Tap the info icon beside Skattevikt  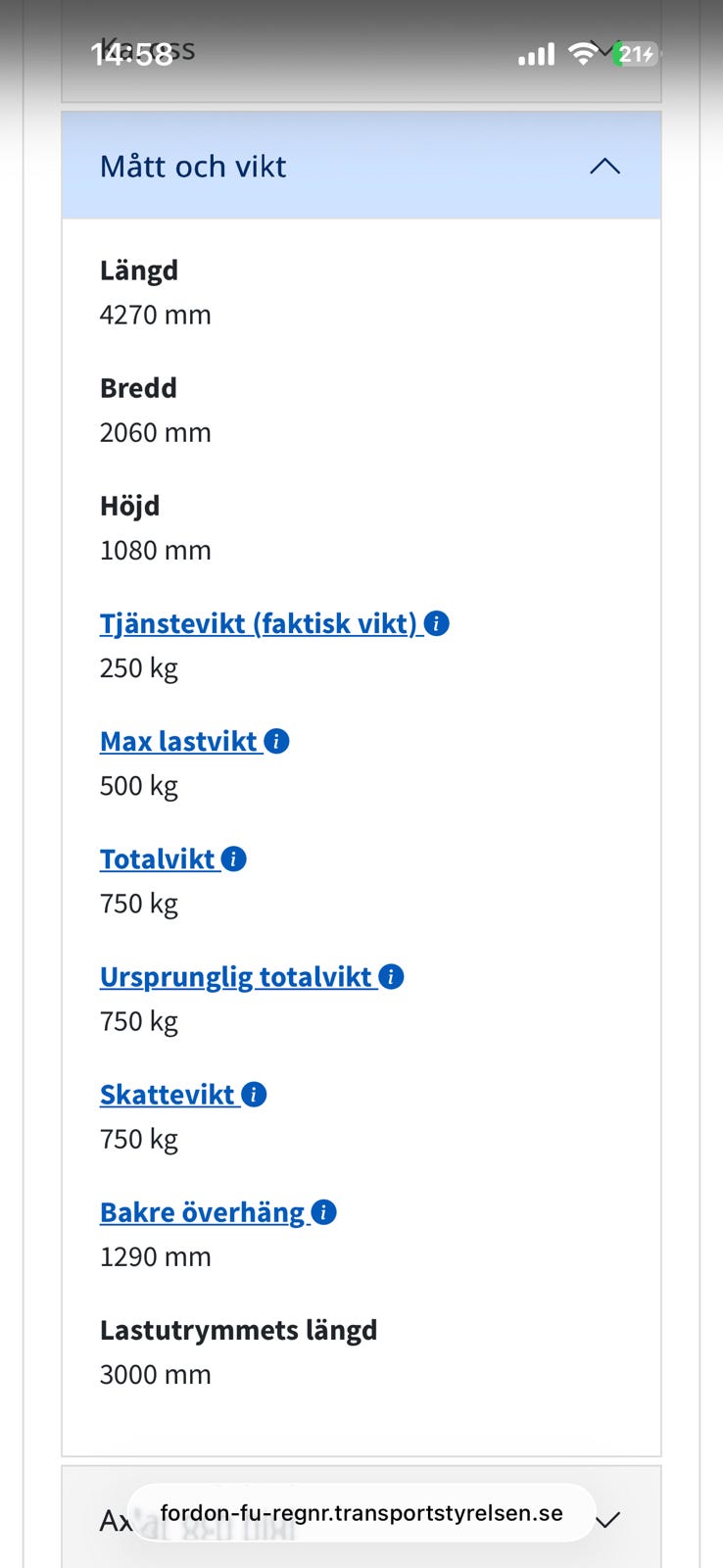[254, 1094]
